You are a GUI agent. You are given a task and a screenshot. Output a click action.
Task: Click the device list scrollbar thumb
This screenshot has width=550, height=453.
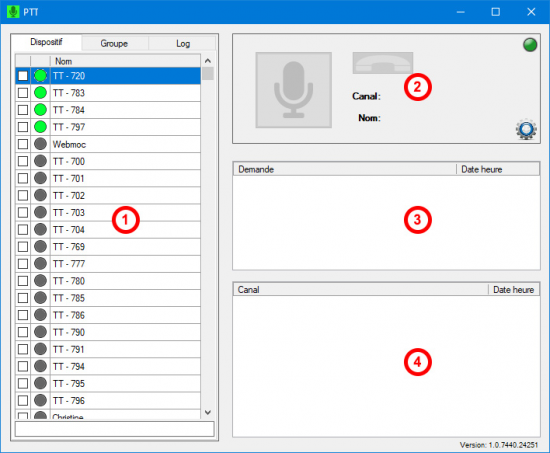[208, 74]
